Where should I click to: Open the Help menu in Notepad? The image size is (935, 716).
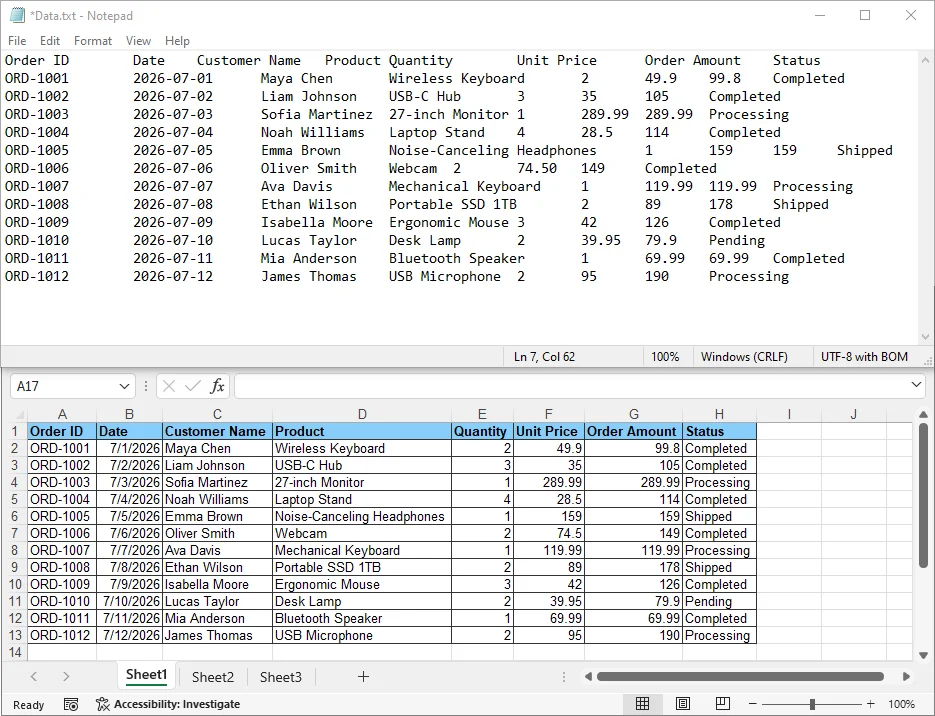[177, 41]
